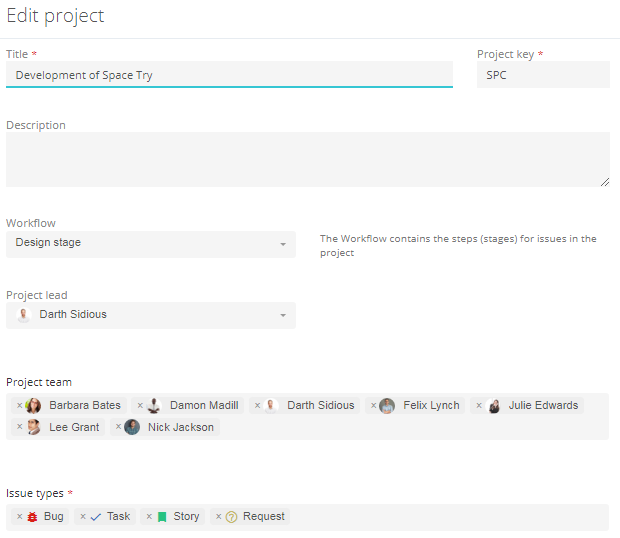This screenshot has width=620, height=538.
Task: Click the red Bug icon
Action: coord(32,517)
